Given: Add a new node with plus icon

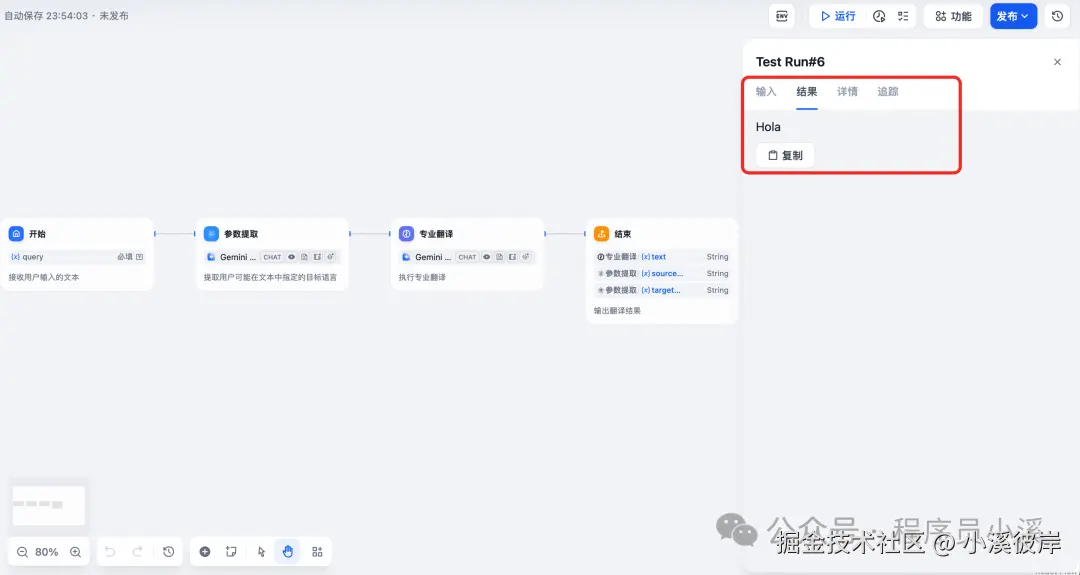Looking at the screenshot, I should 205,552.
